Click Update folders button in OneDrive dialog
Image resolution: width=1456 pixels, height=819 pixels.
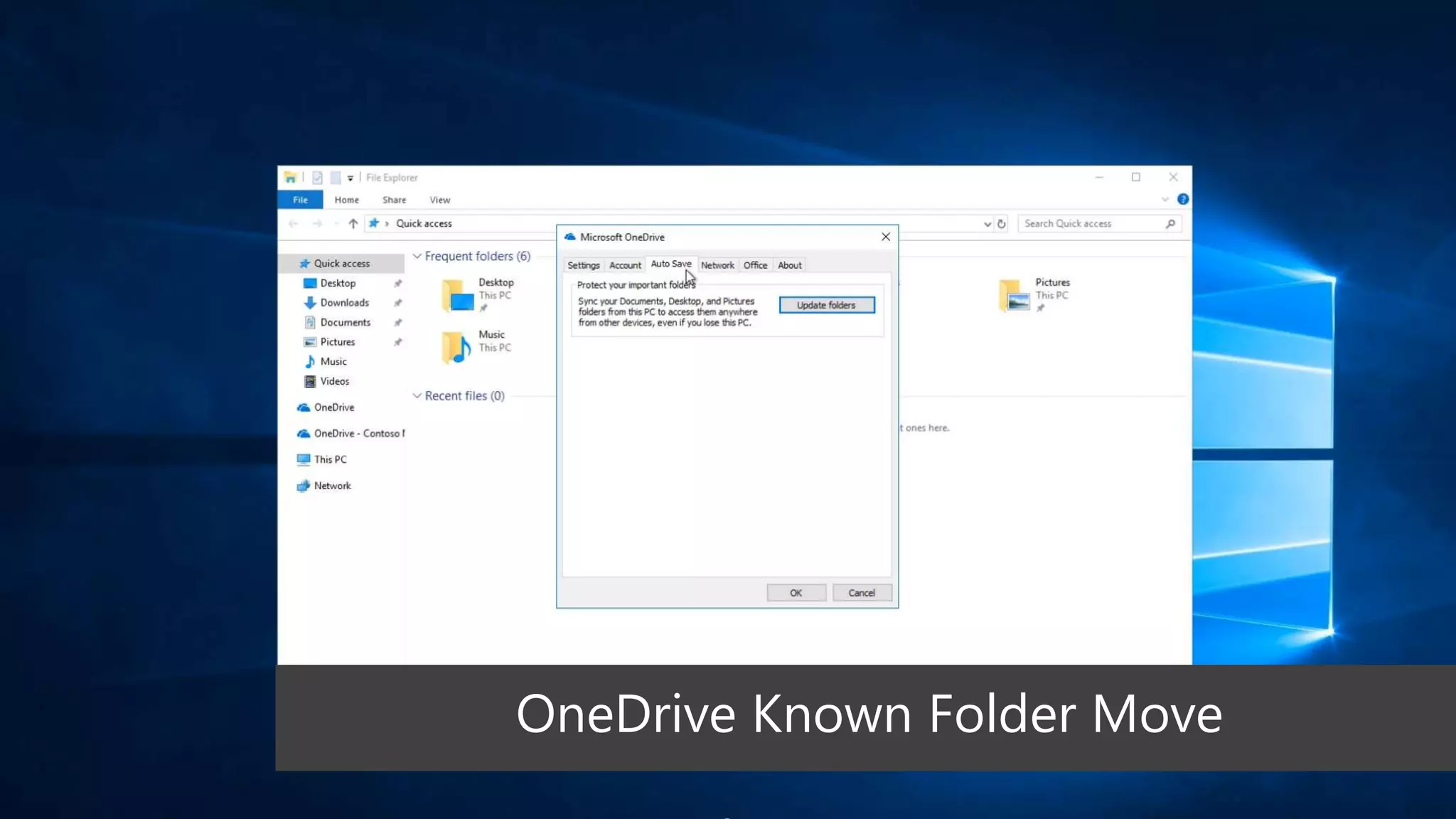click(827, 305)
